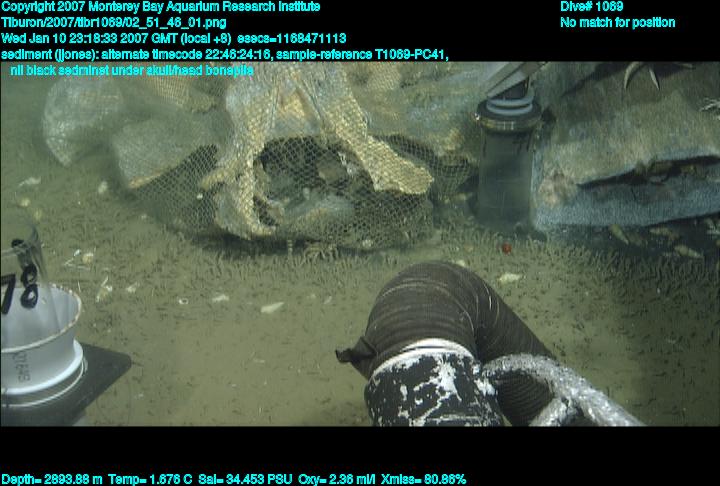Click the 'esecs=1168471113' value
Image resolution: width=720 pixels, height=486 pixels.
(292, 39)
